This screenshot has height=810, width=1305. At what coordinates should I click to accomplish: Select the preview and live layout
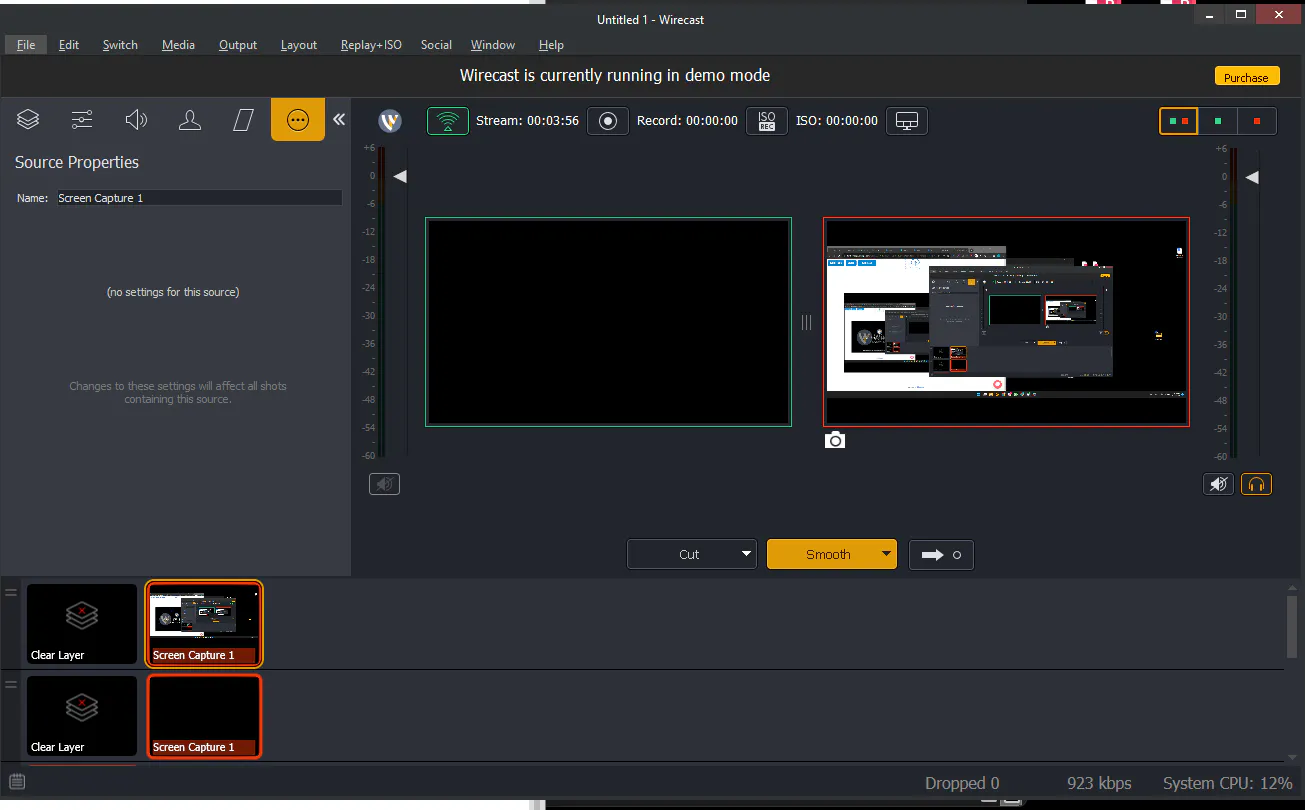pos(1179,121)
